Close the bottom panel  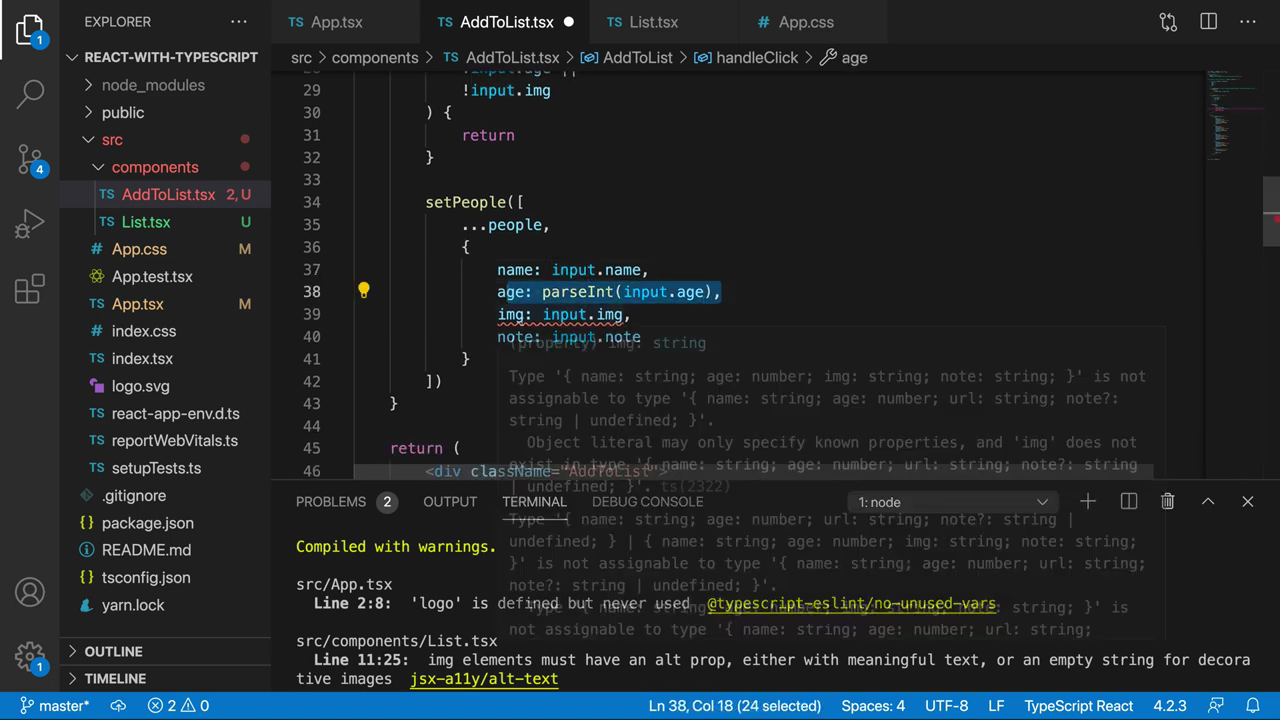(1248, 502)
